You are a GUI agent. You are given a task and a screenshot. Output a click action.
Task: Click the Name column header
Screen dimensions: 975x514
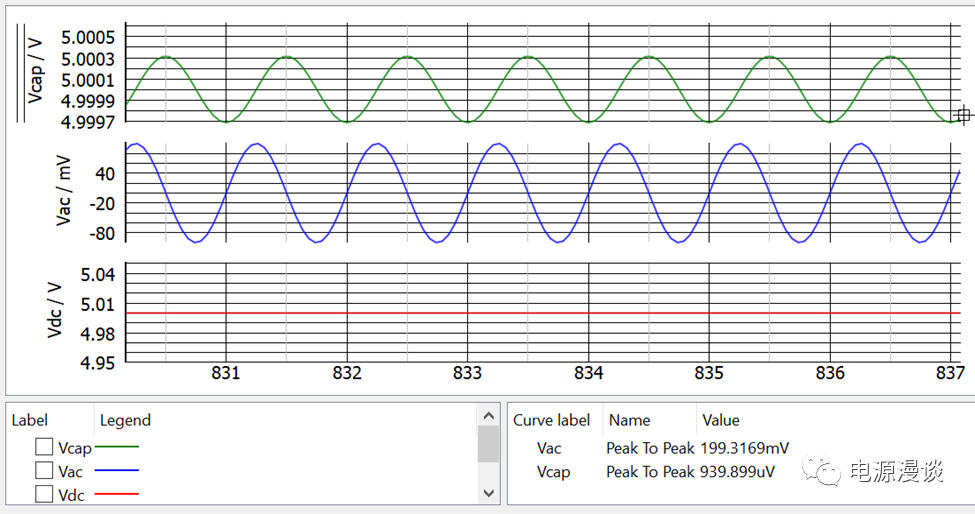(x=629, y=420)
